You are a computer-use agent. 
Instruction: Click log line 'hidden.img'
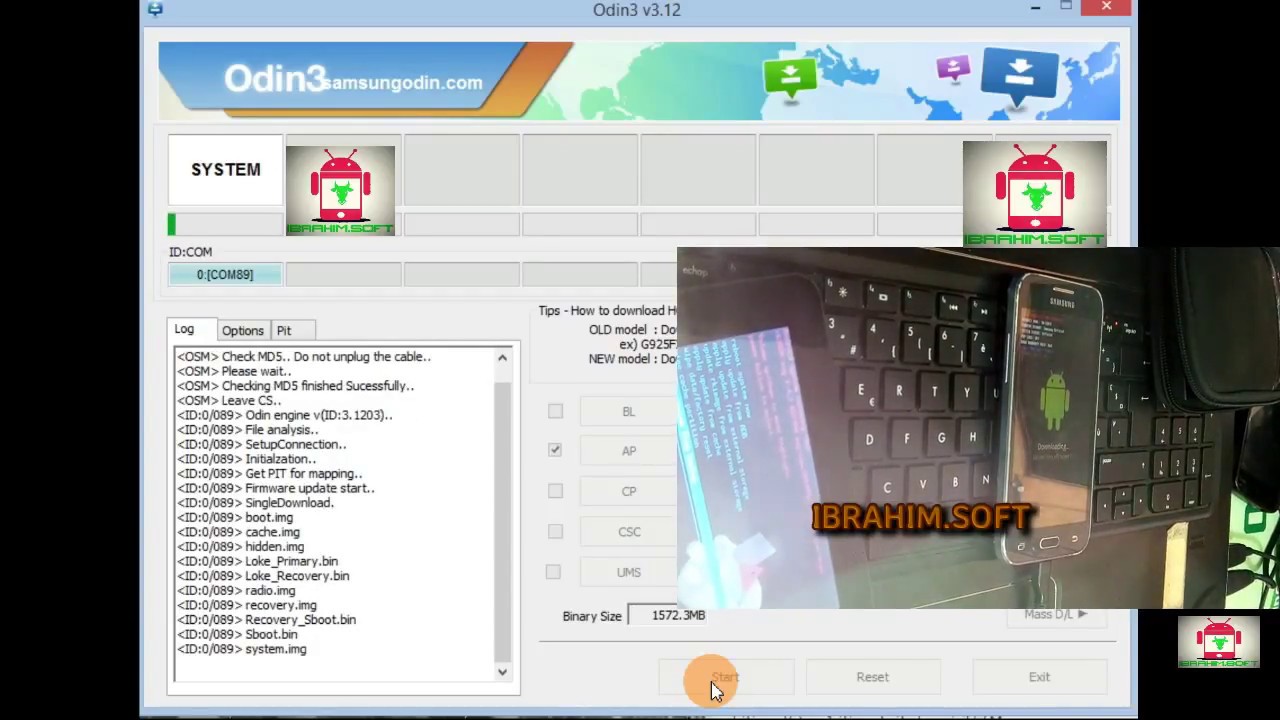pyautogui.click(x=241, y=547)
